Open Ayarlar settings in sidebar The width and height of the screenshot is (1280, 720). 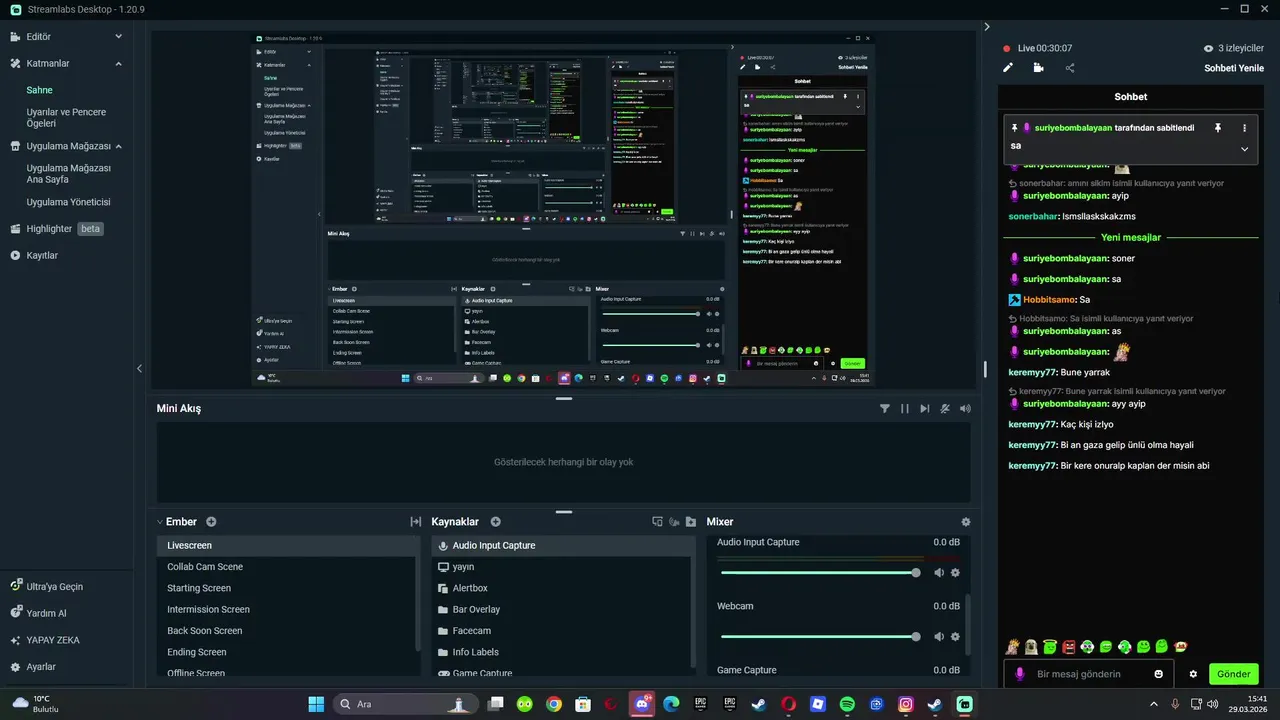point(33,667)
